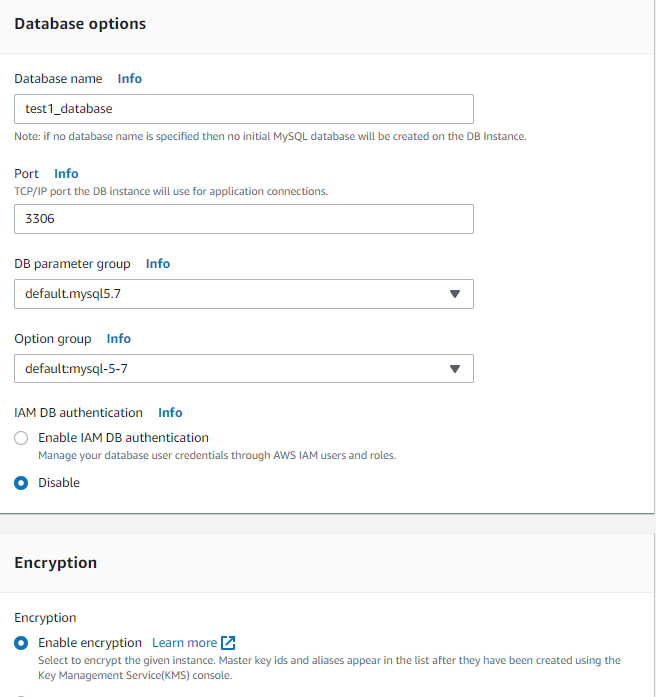Click the Enable encryption label text
Screen dimensions: 656x697
[x=90, y=643]
